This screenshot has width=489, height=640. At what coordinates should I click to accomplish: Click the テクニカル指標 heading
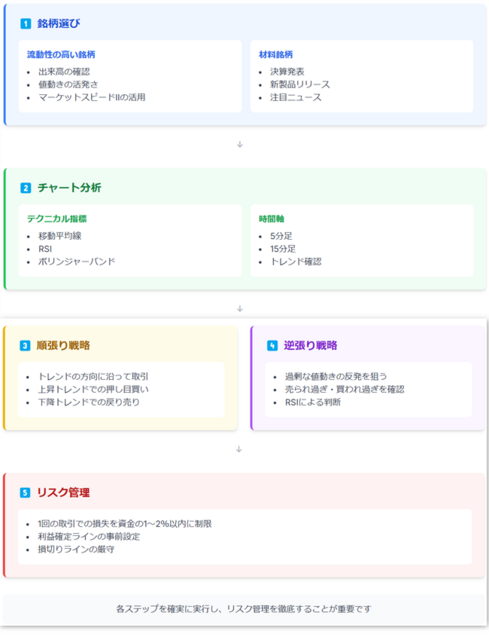57,219
